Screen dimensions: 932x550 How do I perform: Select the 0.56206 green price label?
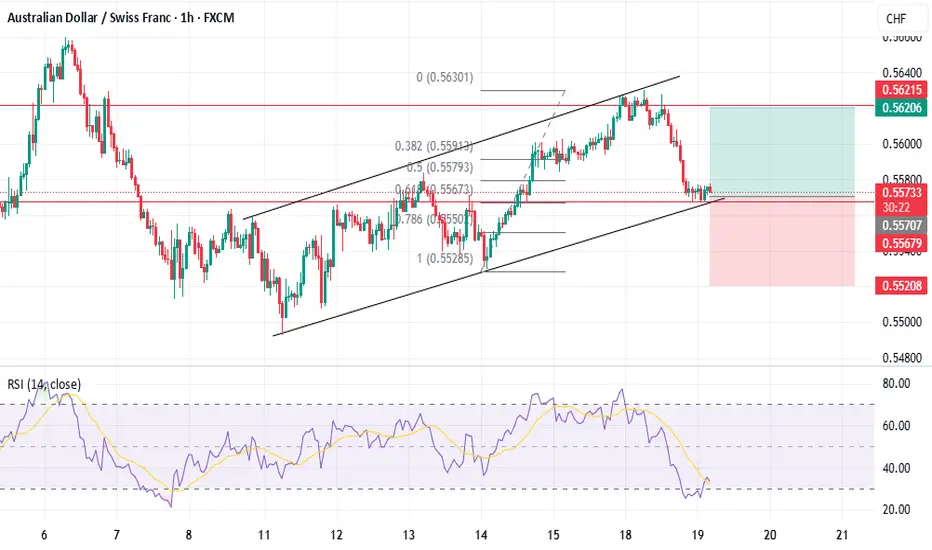901,108
